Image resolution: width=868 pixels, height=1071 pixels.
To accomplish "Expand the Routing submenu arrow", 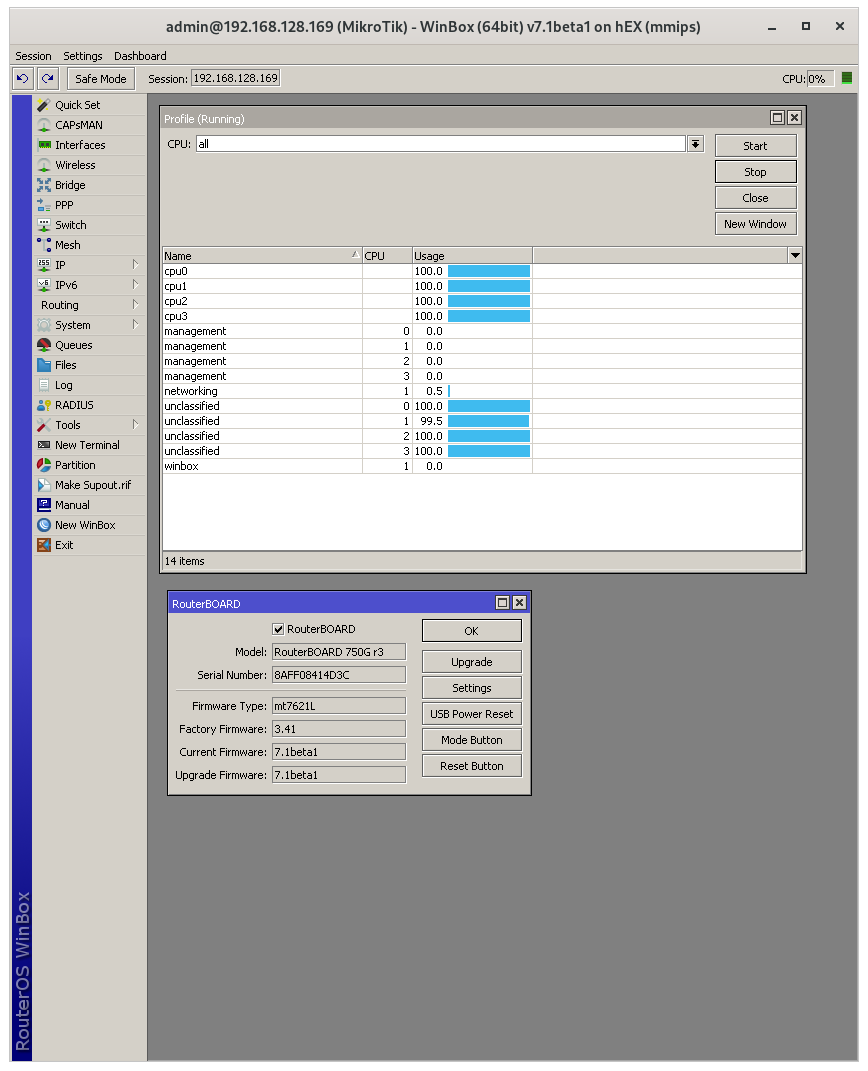I will tap(135, 305).
